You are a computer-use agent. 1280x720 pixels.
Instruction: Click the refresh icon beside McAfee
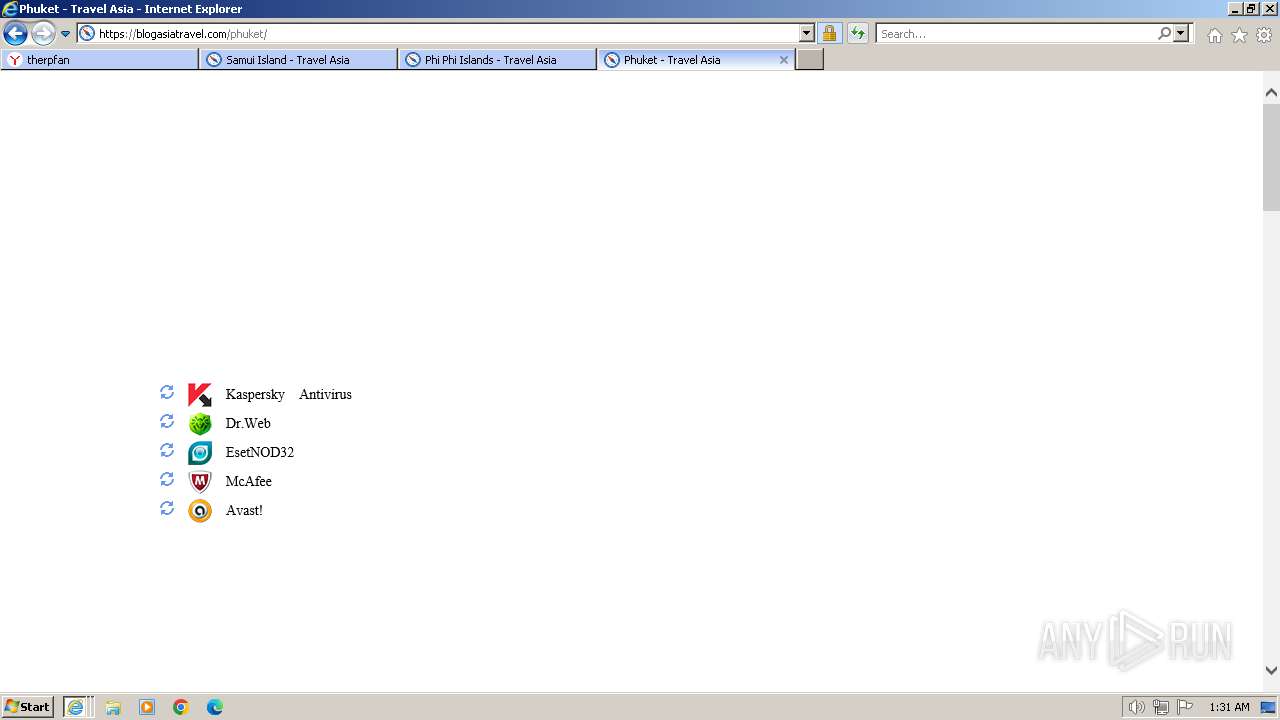[x=167, y=479]
